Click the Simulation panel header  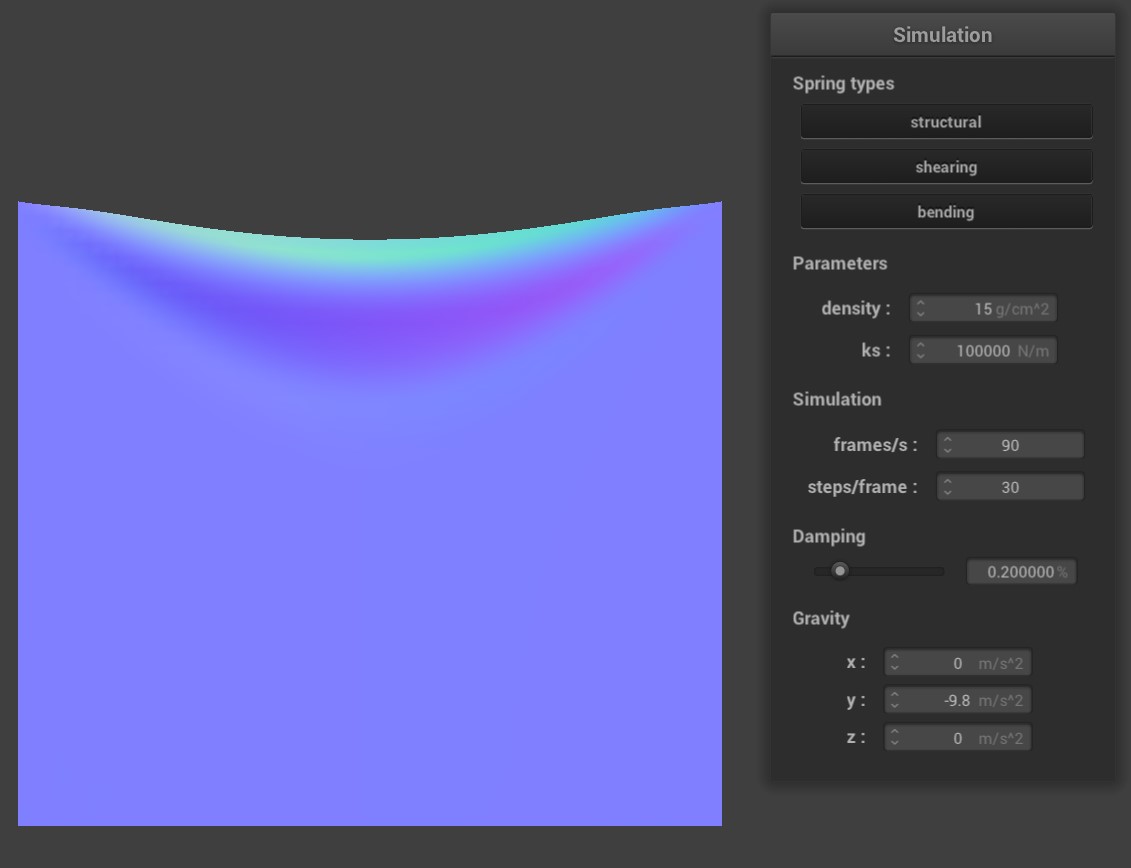[x=942, y=35]
